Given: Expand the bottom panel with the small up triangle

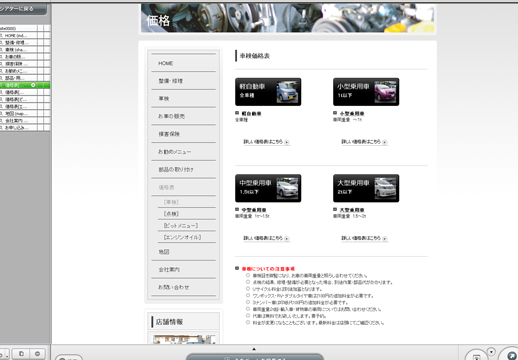Looking at the screenshot, I should pos(254,349).
